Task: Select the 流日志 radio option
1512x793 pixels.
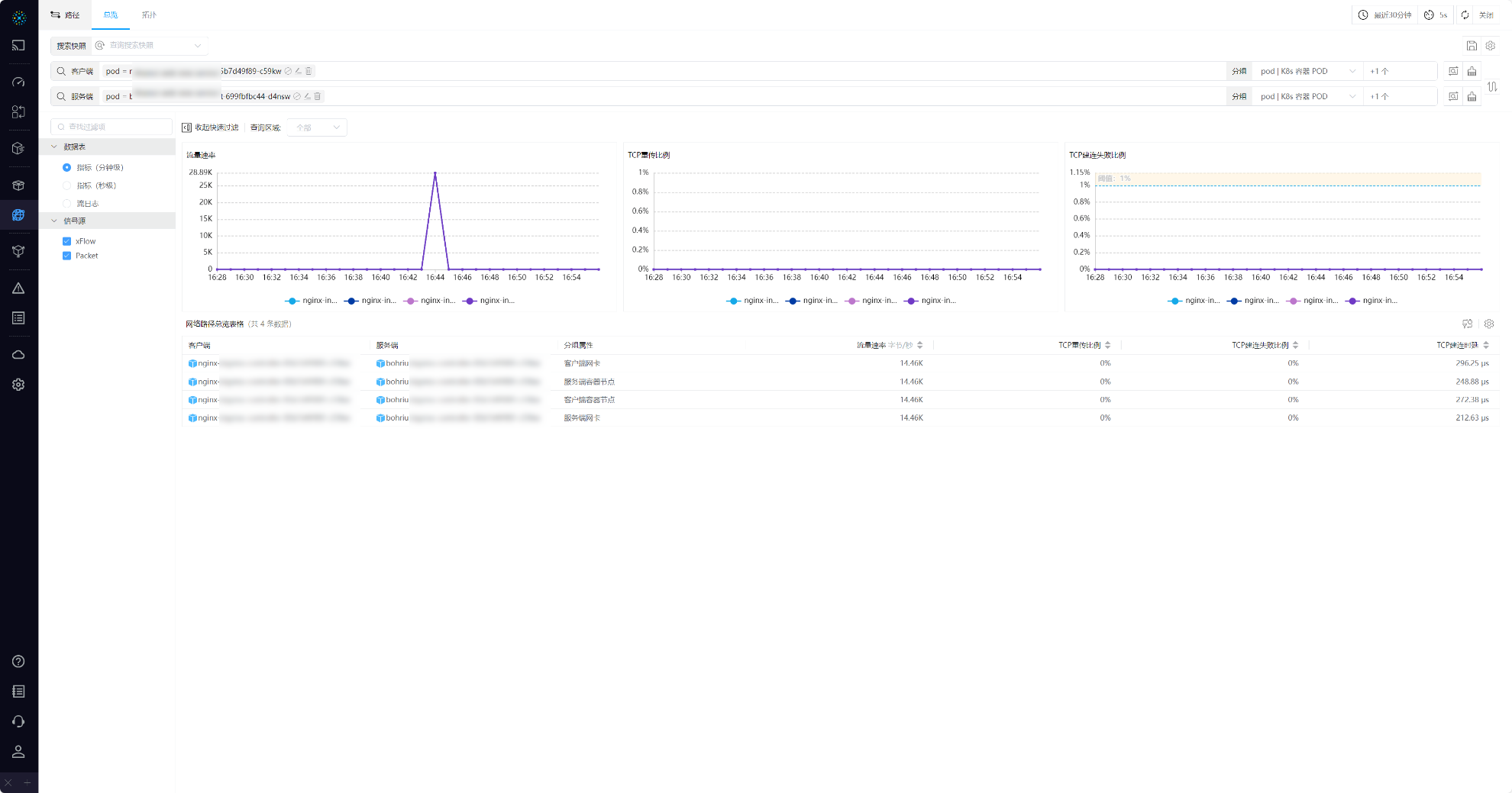Action: pyautogui.click(x=67, y=204)
